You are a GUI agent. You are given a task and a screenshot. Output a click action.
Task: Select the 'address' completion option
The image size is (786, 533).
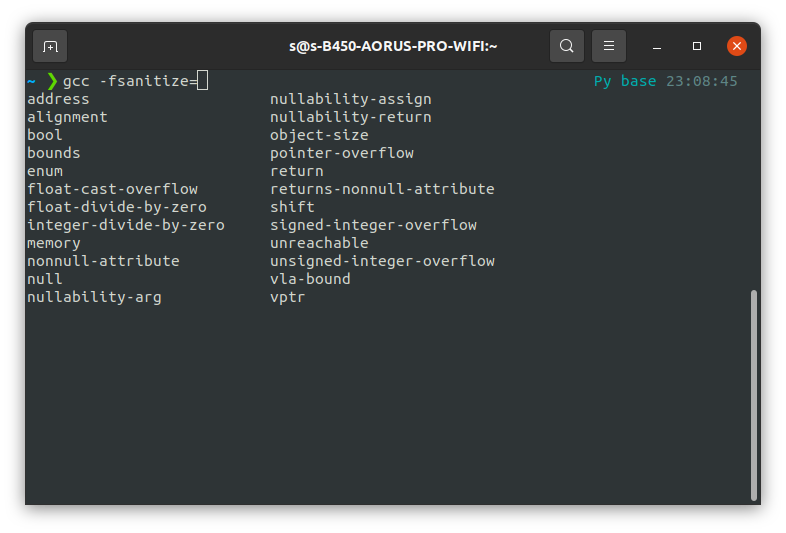tap(58, 99)
